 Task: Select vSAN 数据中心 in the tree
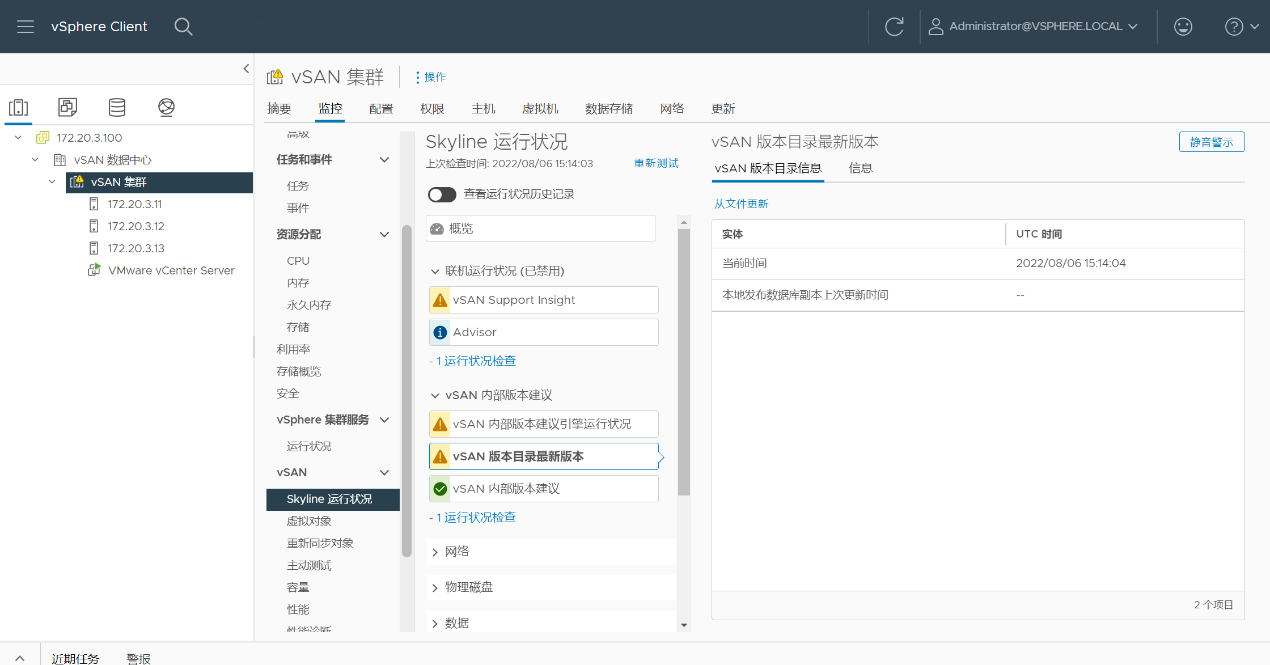point(112,160)
